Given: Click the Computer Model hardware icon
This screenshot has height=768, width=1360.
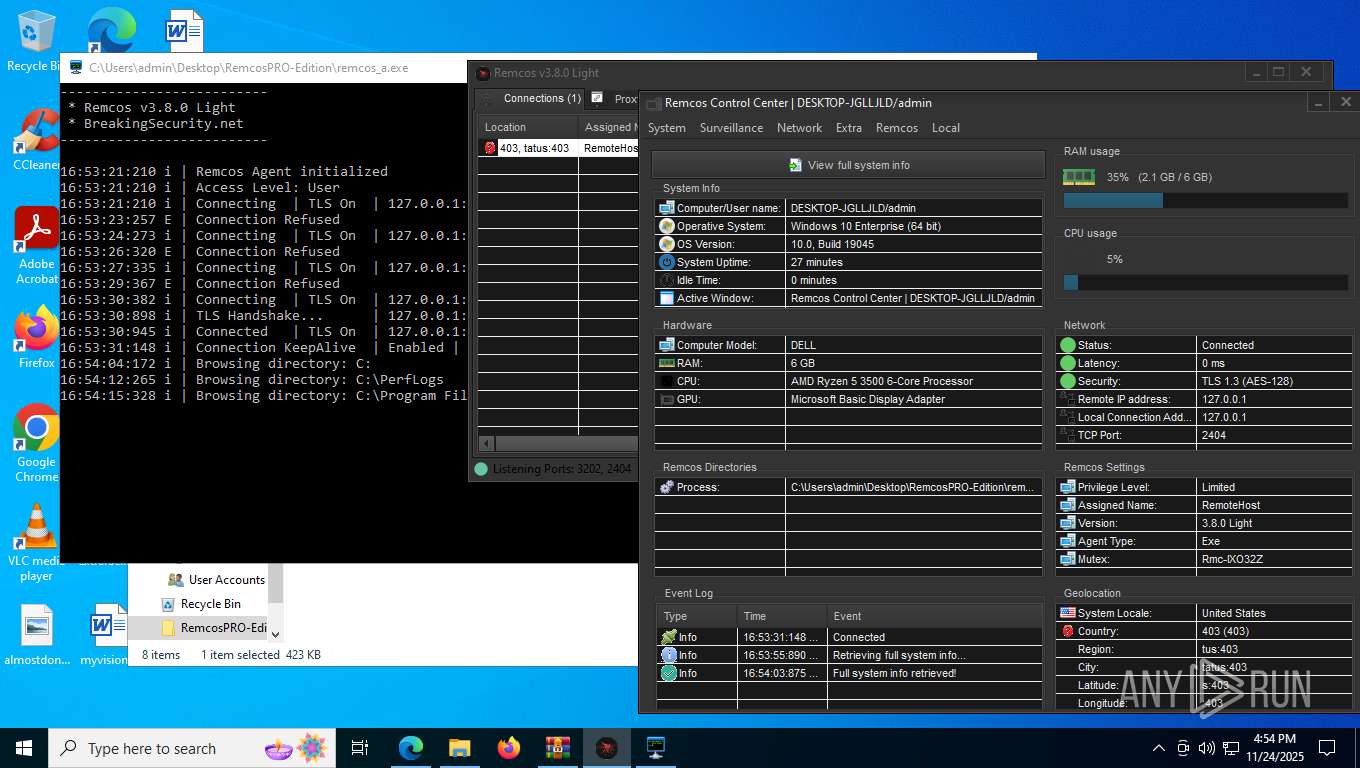Looking at the screenshot, I should tap(667, 345).
